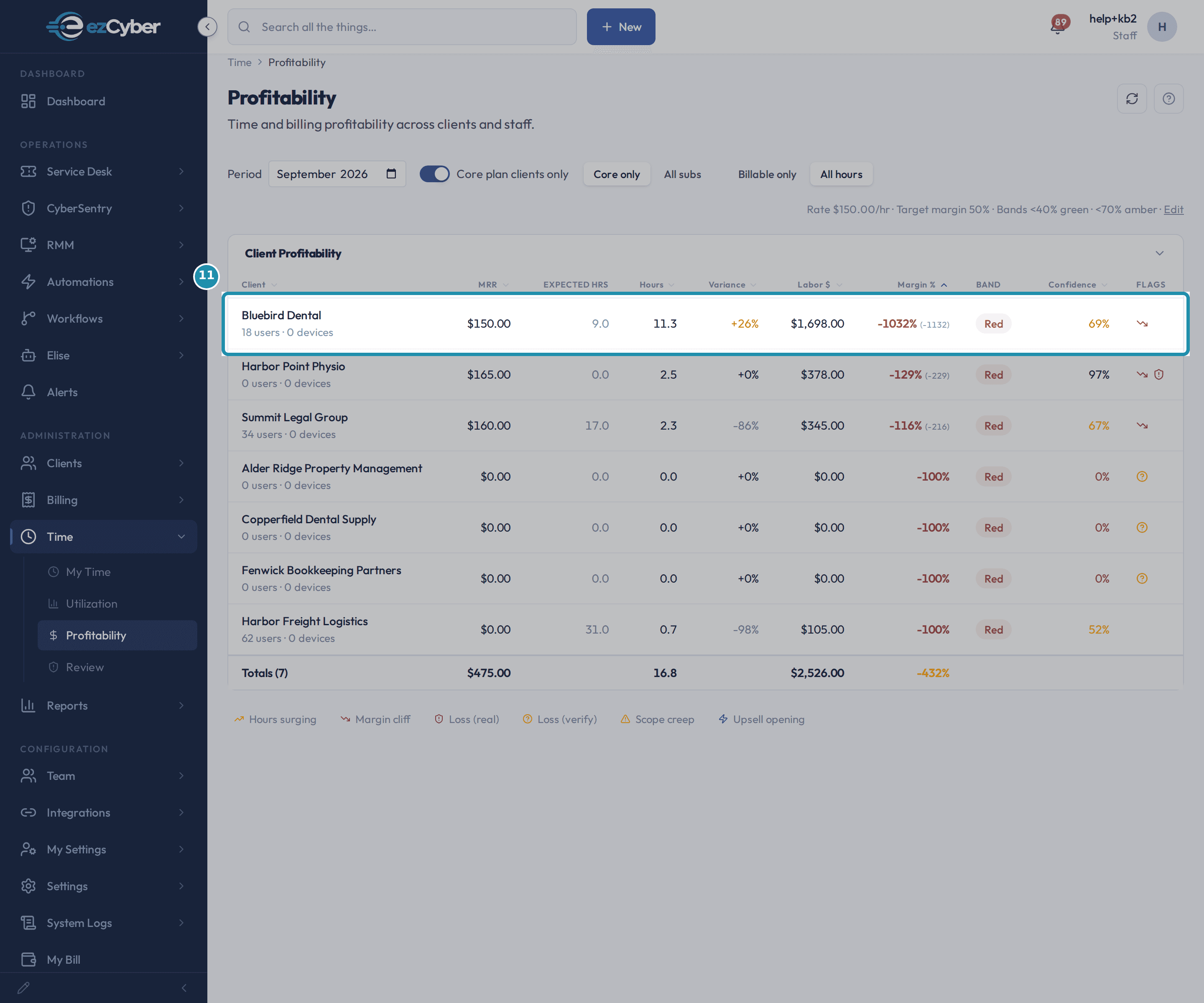Click loss verify flag for Alder Ridge
Image resolution: width=1204 pixels, height=1003 pixels.
coord(1142,477)
